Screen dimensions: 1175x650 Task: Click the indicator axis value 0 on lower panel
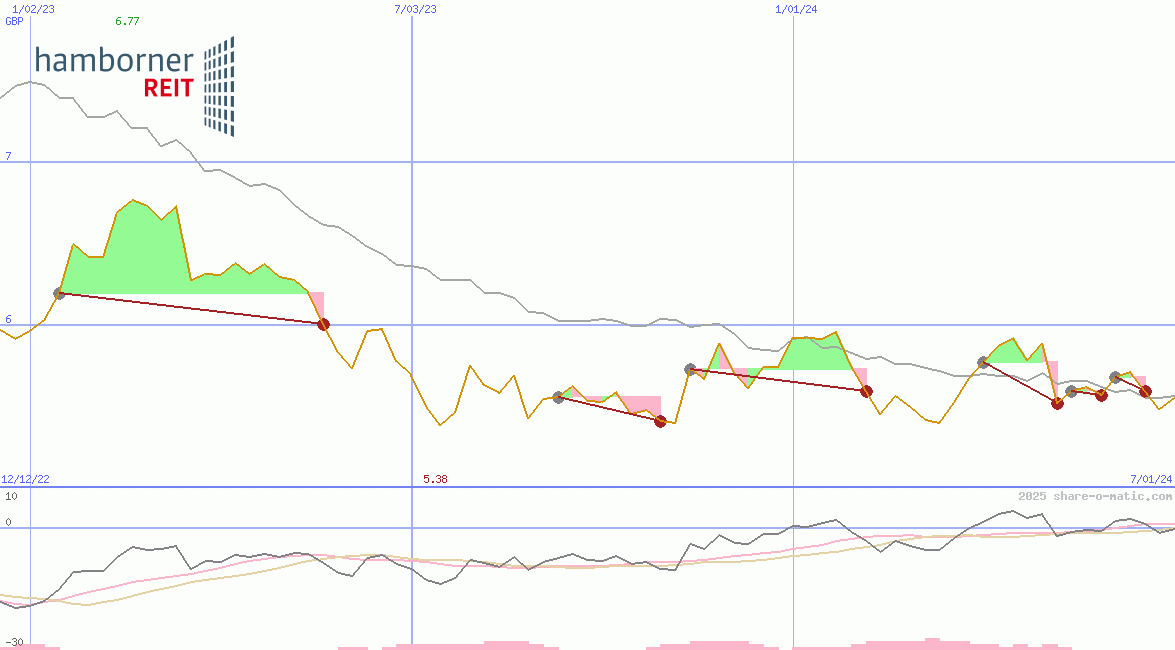pyautogui.click(x=7, y=522)
